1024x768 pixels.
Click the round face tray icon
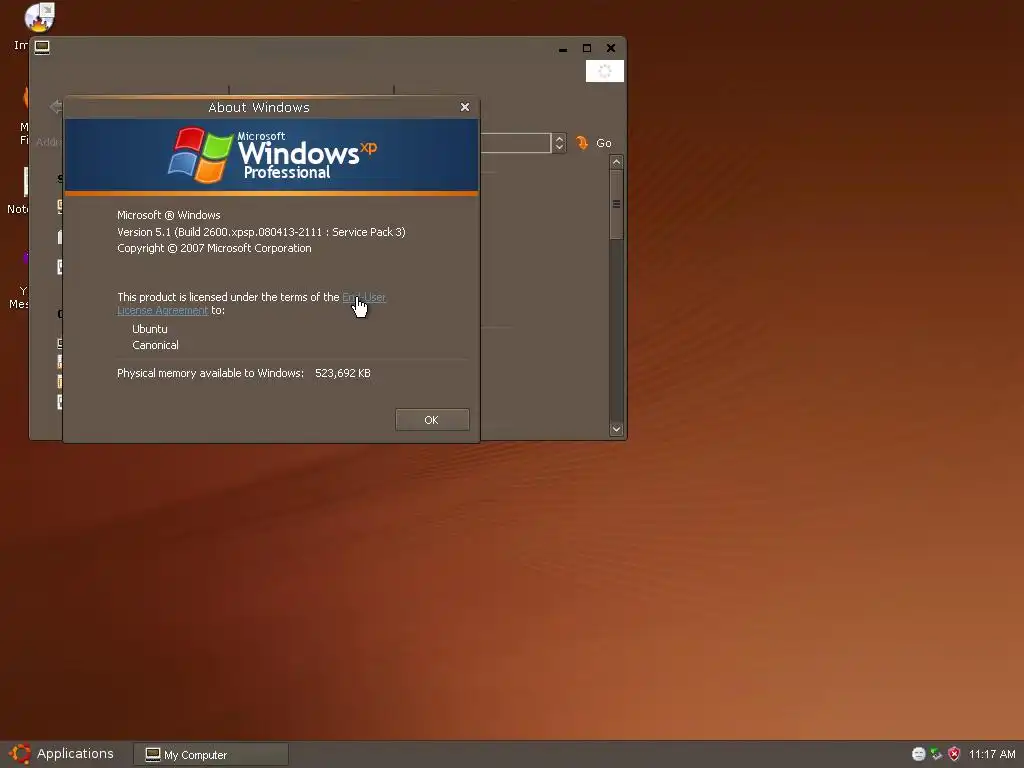(918, 754)
